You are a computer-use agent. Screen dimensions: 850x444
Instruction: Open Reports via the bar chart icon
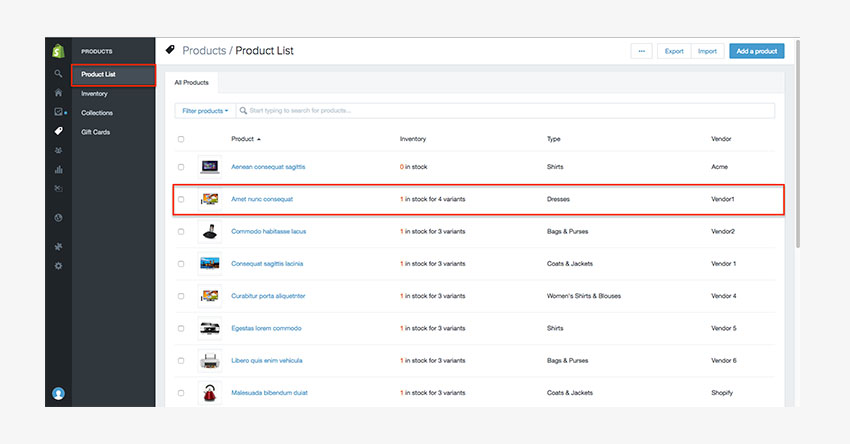click(58, 170)
